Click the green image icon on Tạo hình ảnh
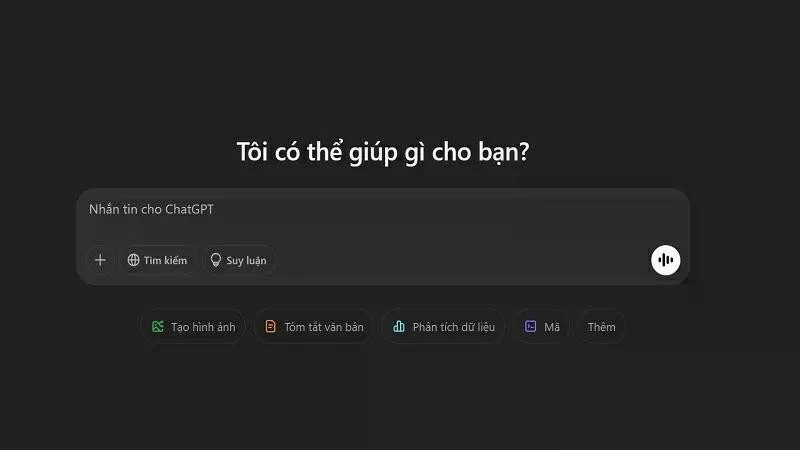This screenshot has width=800, height=450. 158,327
